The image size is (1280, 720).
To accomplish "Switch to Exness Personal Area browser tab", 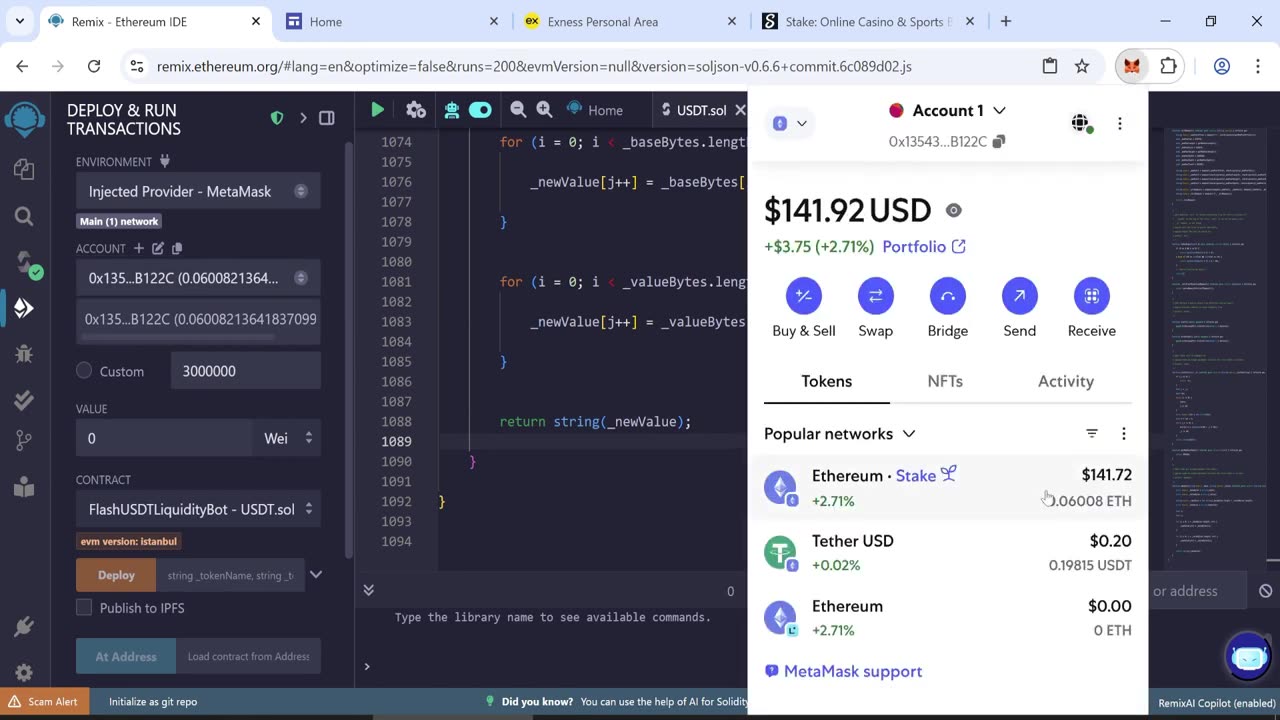I will pos(628,21).
